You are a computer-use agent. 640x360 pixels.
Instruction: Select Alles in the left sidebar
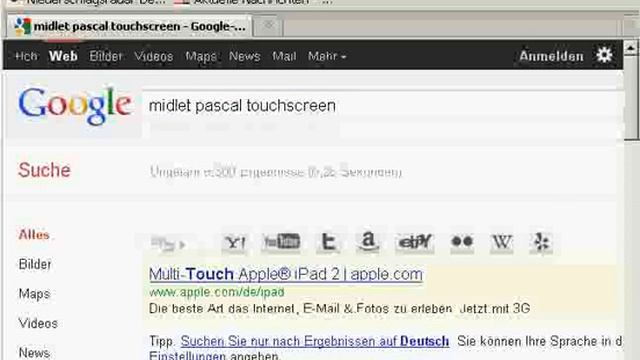34,235
